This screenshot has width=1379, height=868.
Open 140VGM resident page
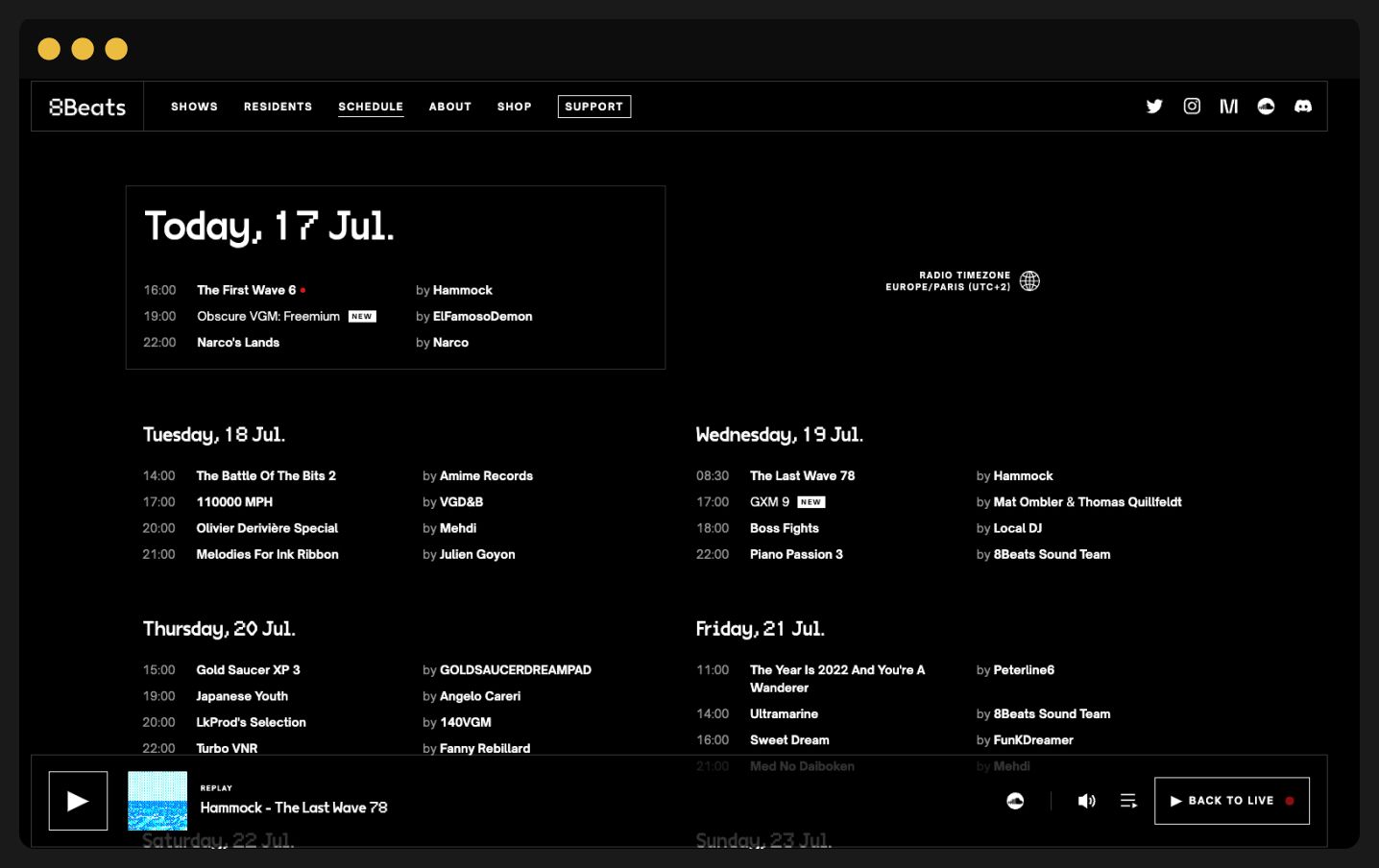click(466, 722)
